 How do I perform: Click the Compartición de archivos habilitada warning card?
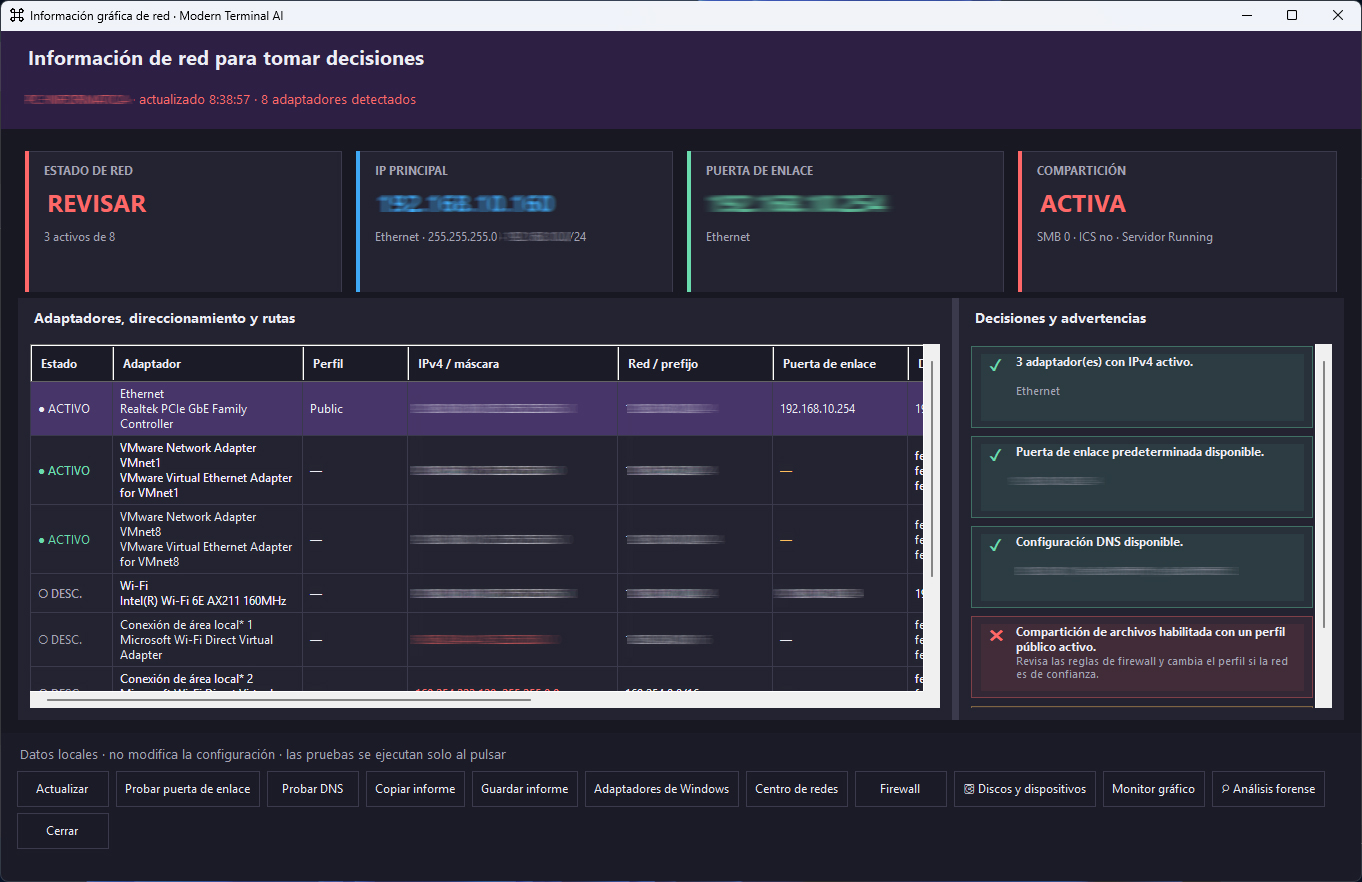1142,657
